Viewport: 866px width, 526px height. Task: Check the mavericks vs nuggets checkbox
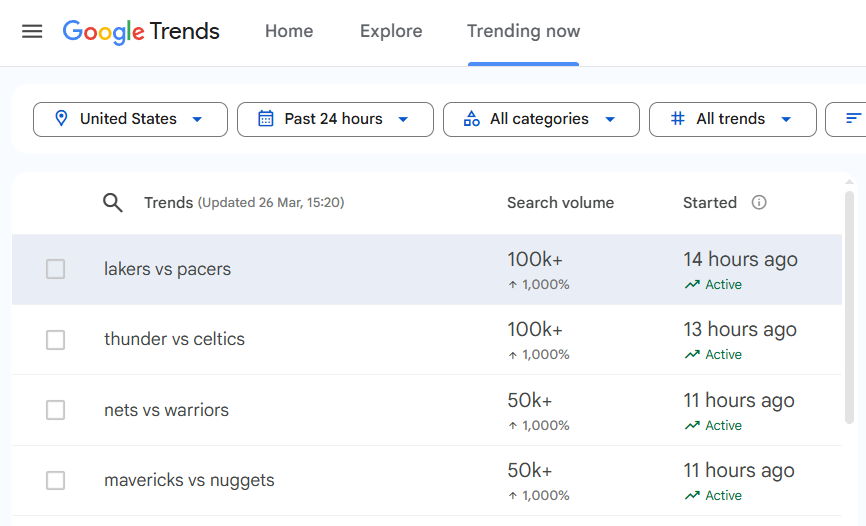point(55,480)
